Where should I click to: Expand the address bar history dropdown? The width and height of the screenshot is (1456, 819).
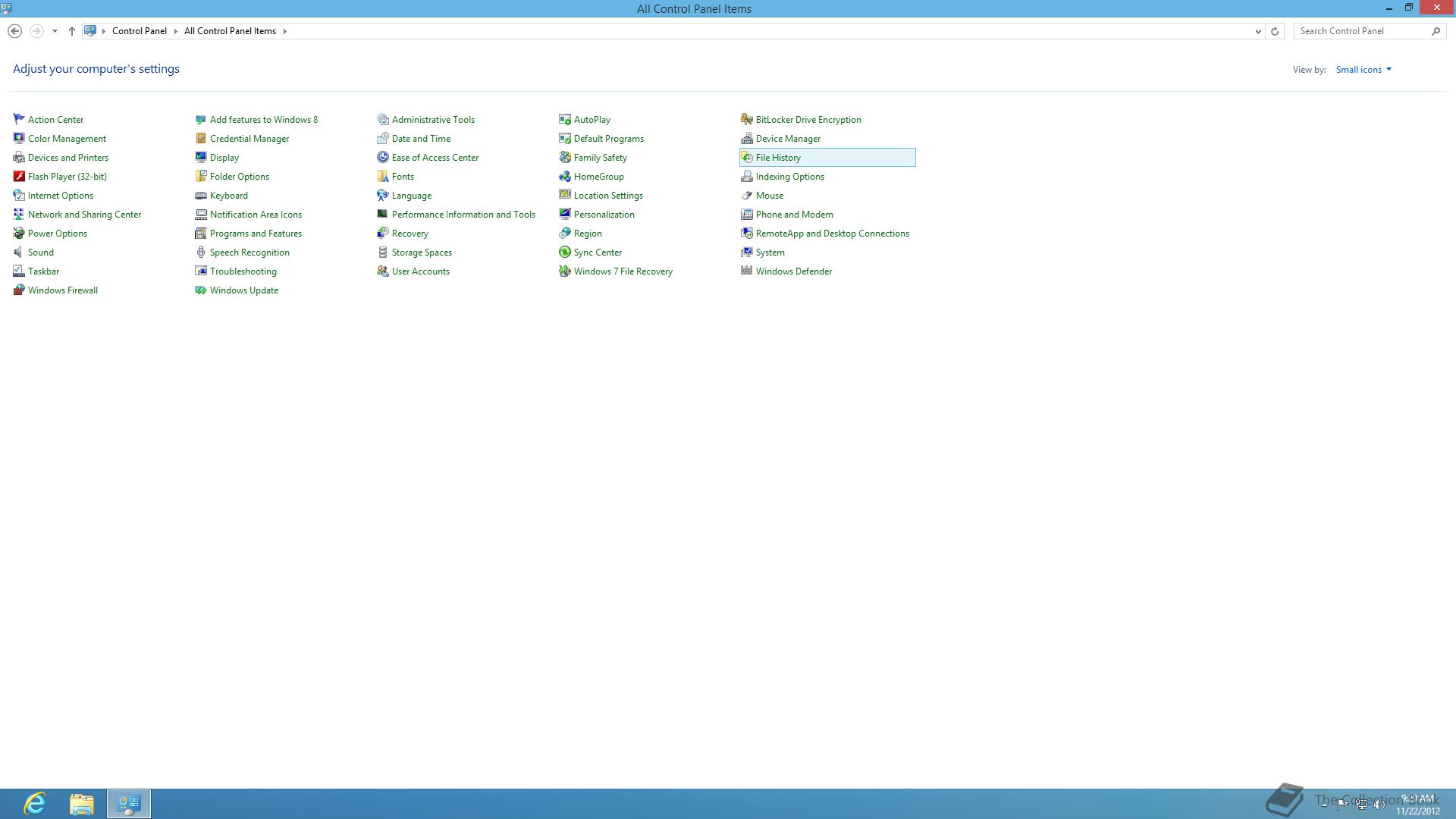click(x=1258, y=31)
